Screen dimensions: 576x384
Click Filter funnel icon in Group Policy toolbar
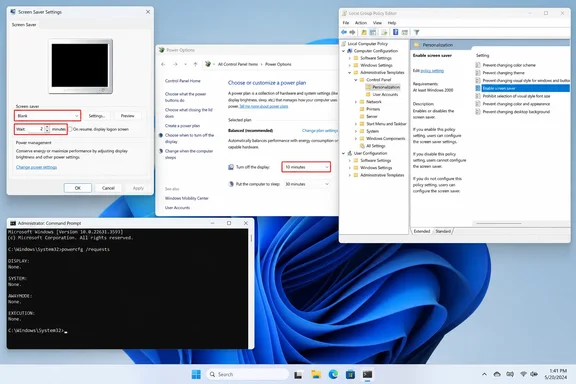417,32
